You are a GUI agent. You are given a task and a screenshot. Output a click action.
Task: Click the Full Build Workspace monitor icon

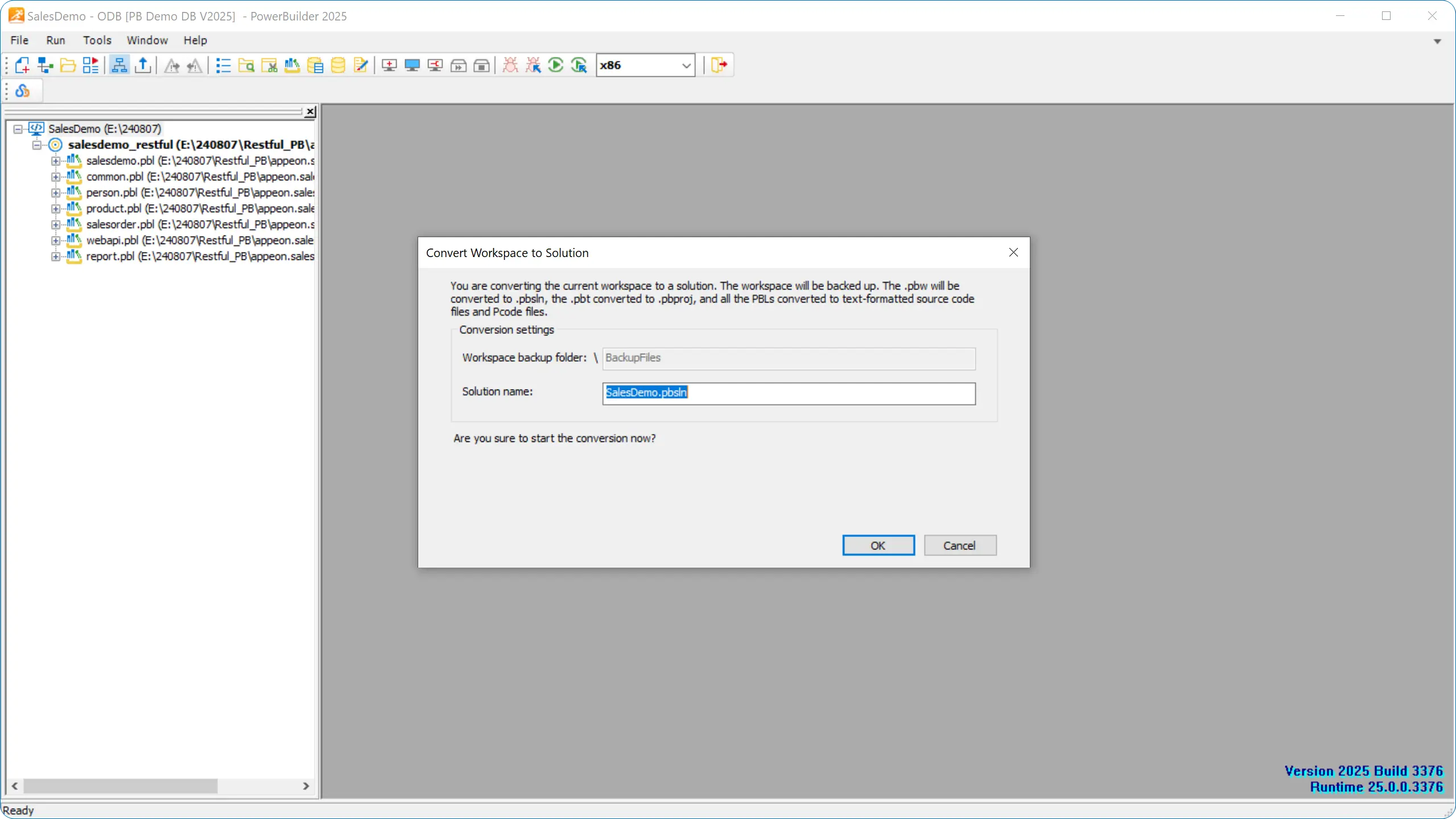[412, 65]
